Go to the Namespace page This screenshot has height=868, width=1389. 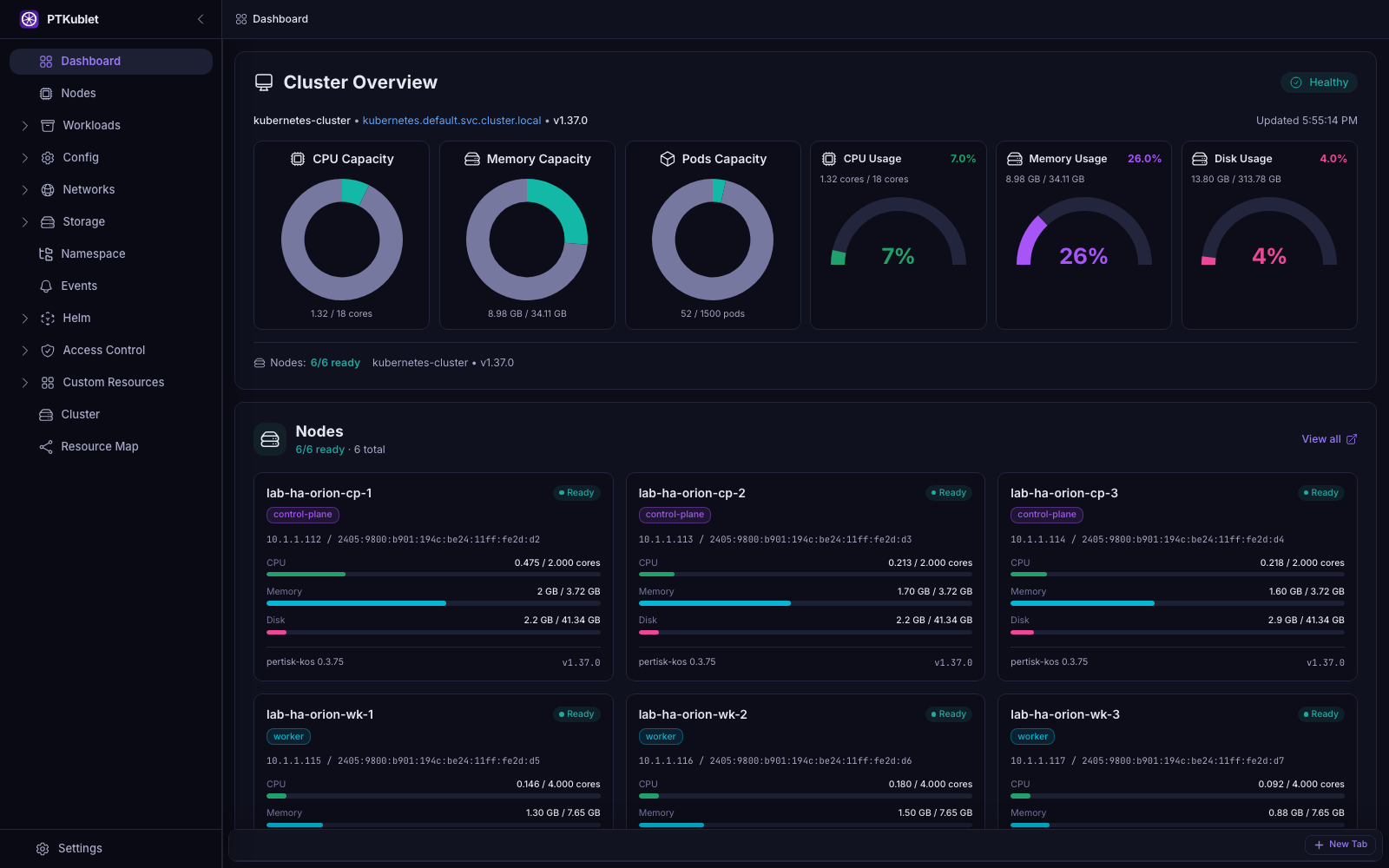111,254
